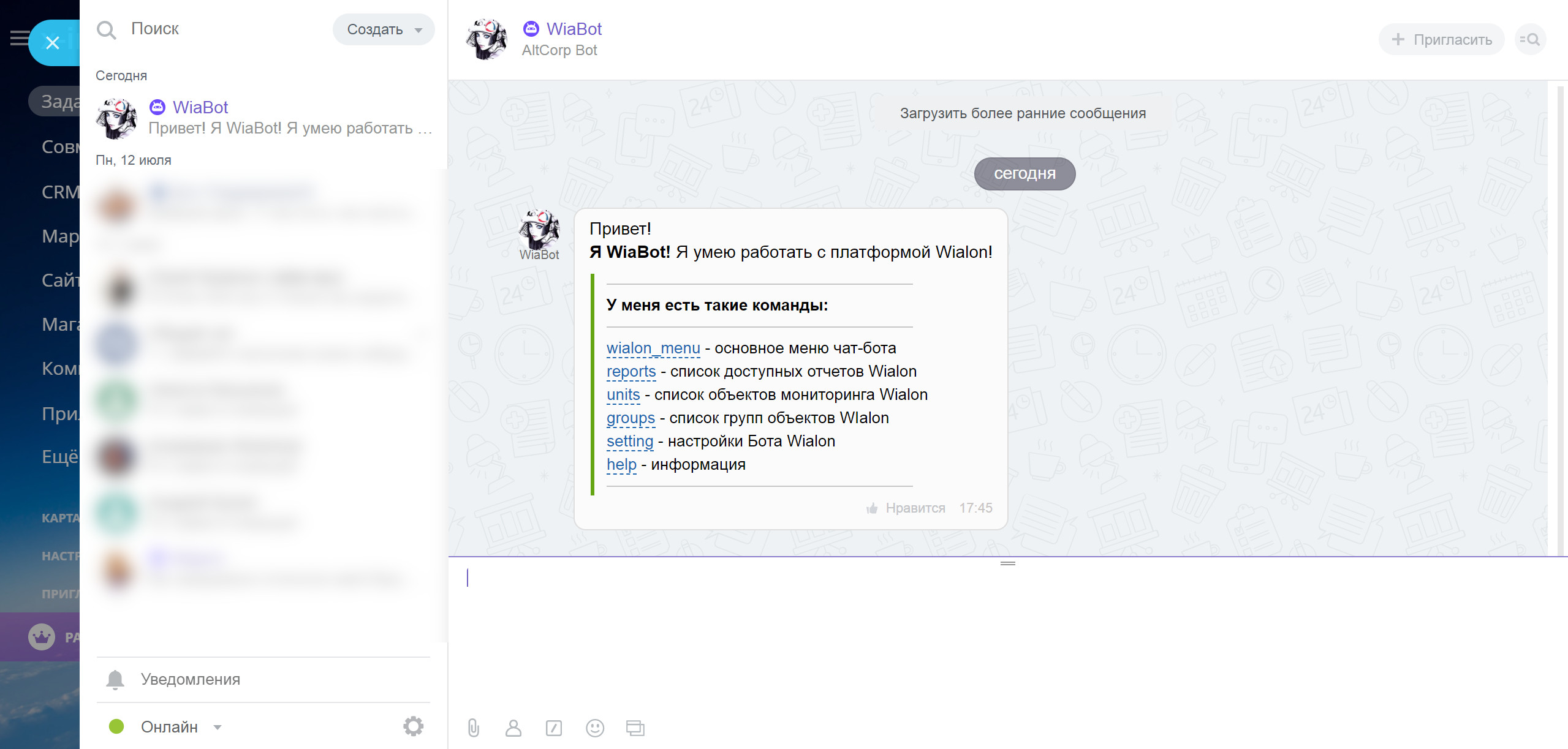Open the emoji smiley picker
Screen dimensions: 1568x749
[595, 728]
